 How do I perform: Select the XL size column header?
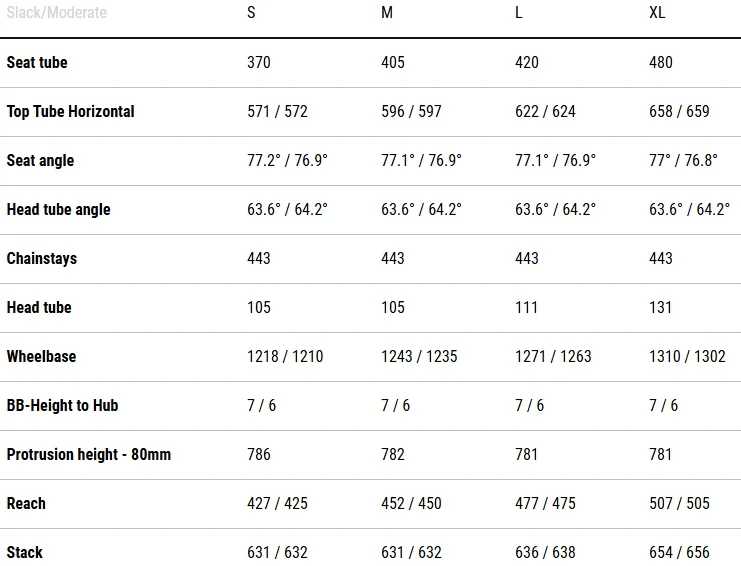click(657, 12)
